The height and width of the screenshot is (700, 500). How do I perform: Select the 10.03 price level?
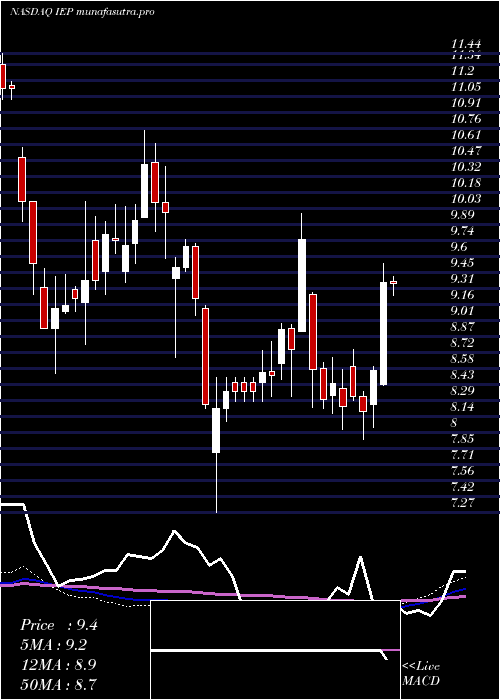(x=466, y=199)
